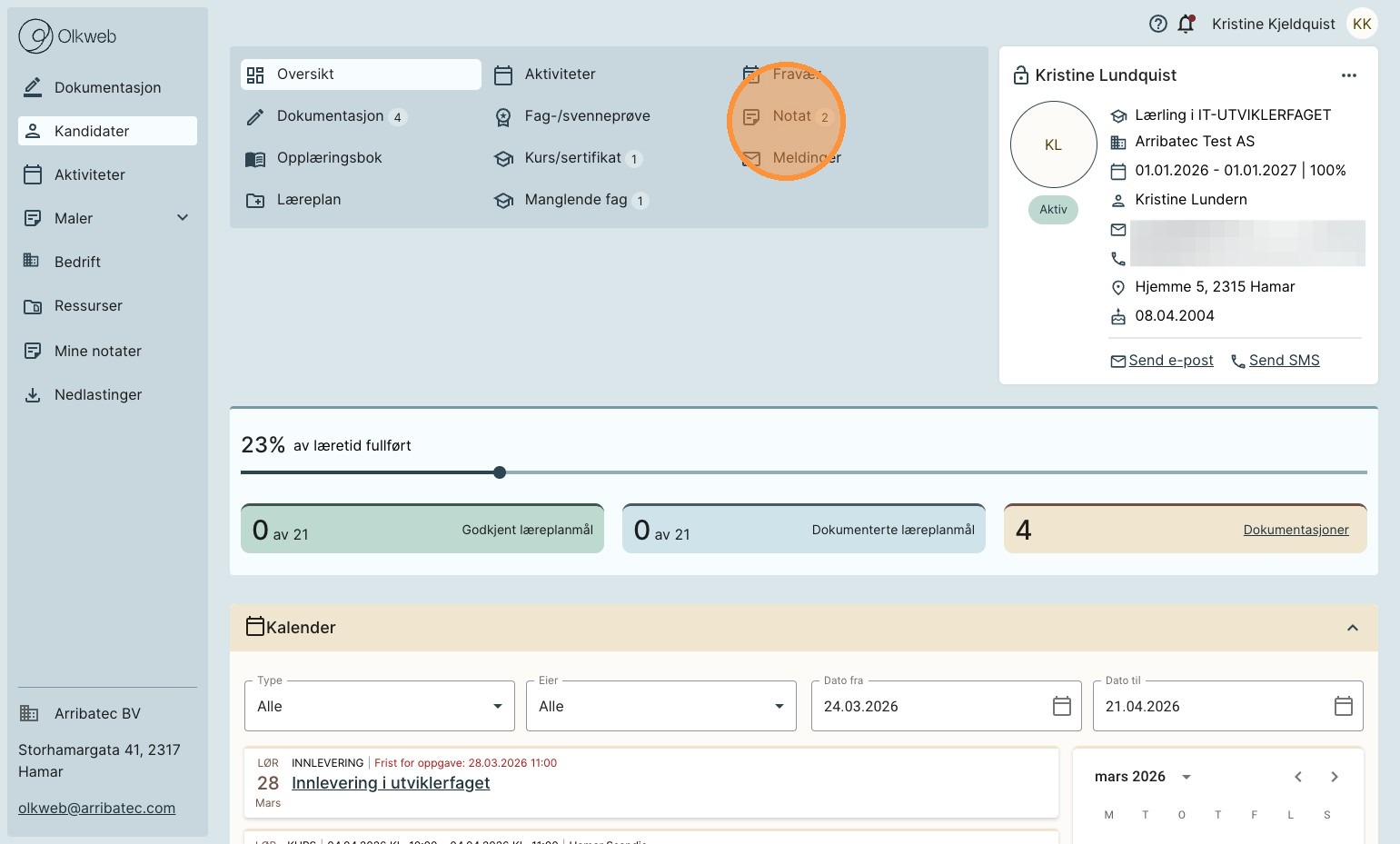Click the læretid progress slider handle
This screenshot has height=844, width=1400.
point(500,472)
